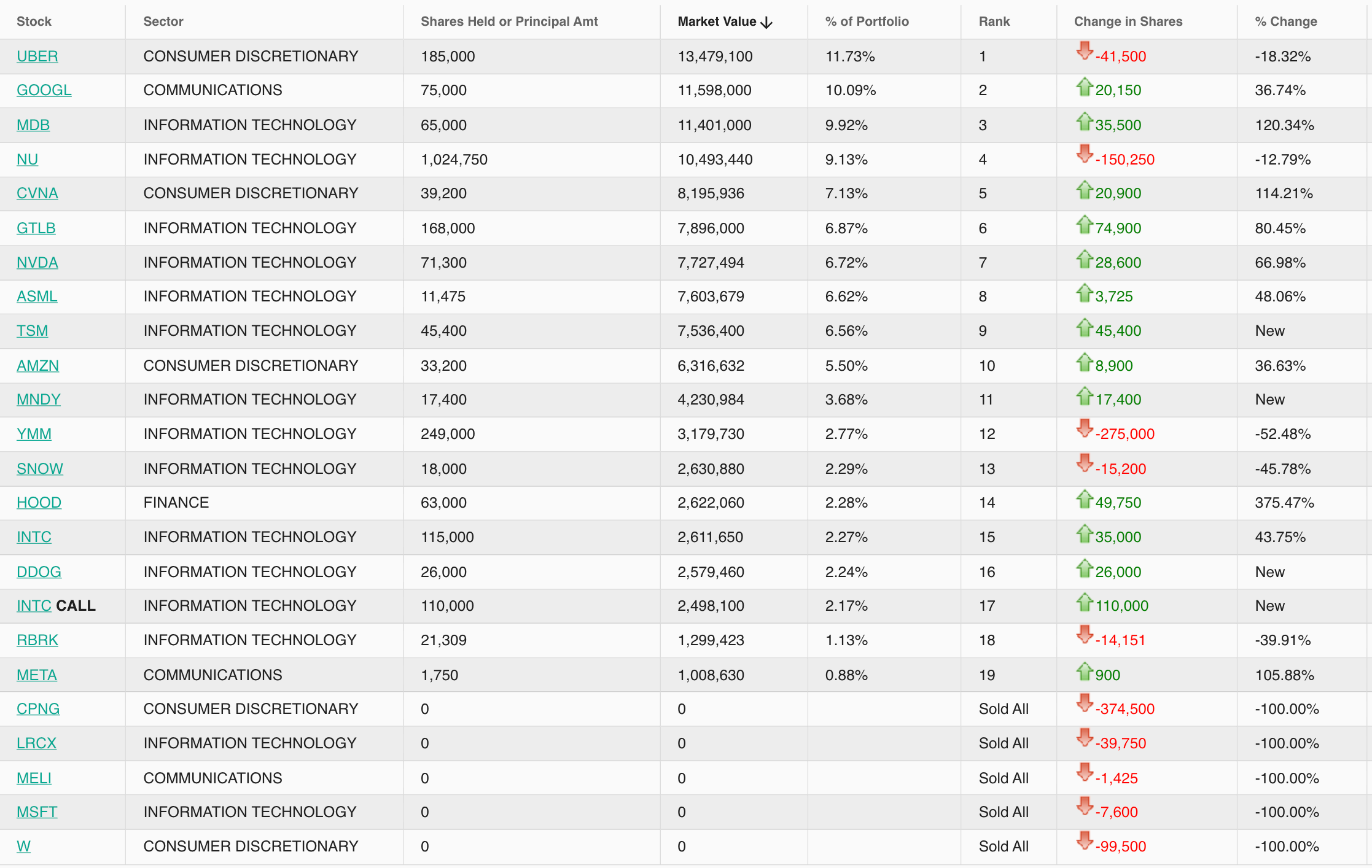
Task: Open the MELI ticker link
Action: point(34,778)
